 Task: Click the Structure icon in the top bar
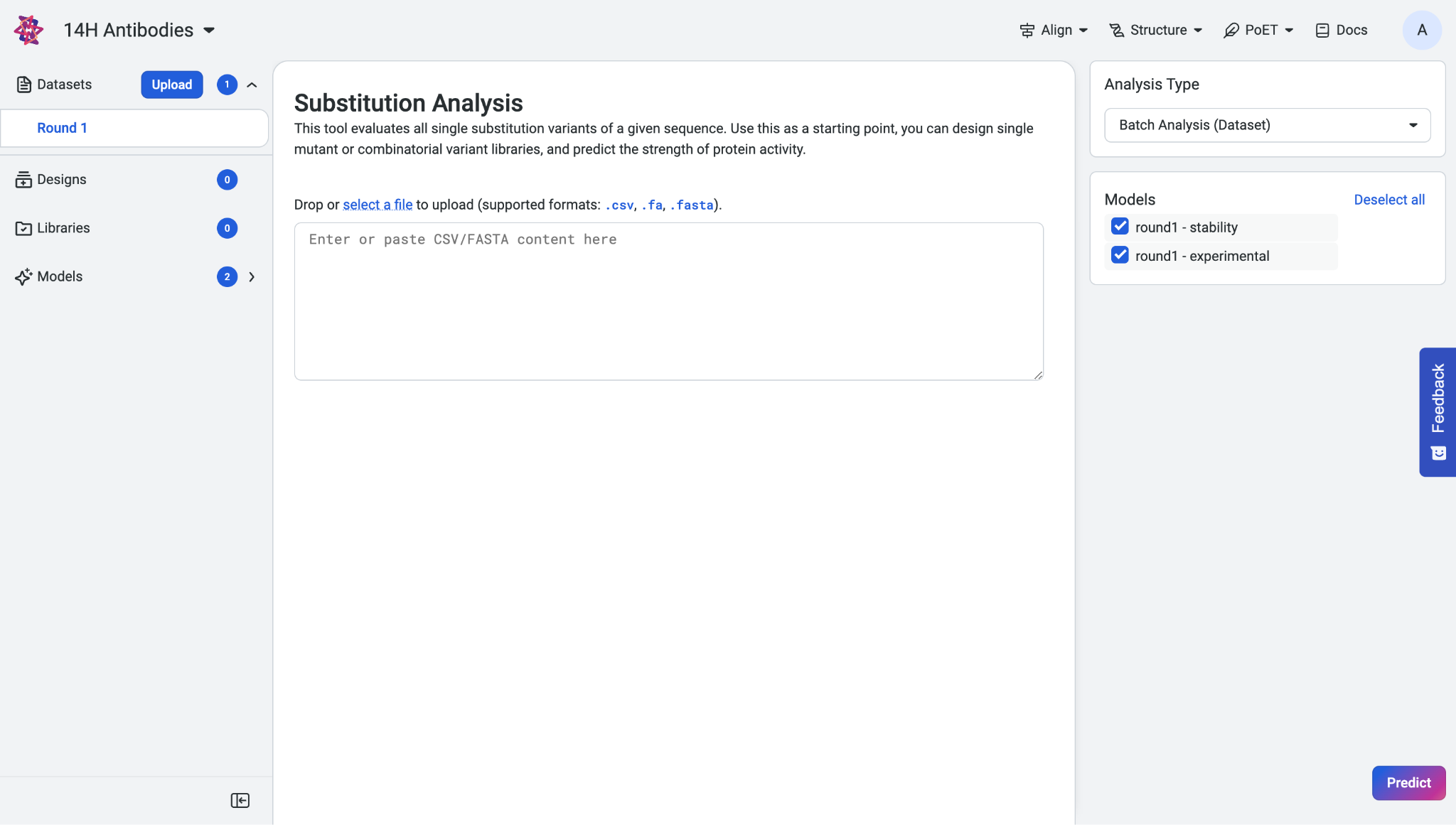tap(1117, 30)
